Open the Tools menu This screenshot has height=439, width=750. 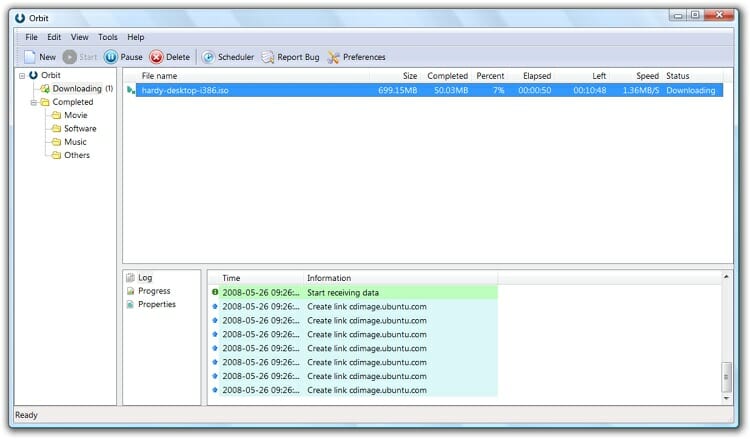pos(108,37)
